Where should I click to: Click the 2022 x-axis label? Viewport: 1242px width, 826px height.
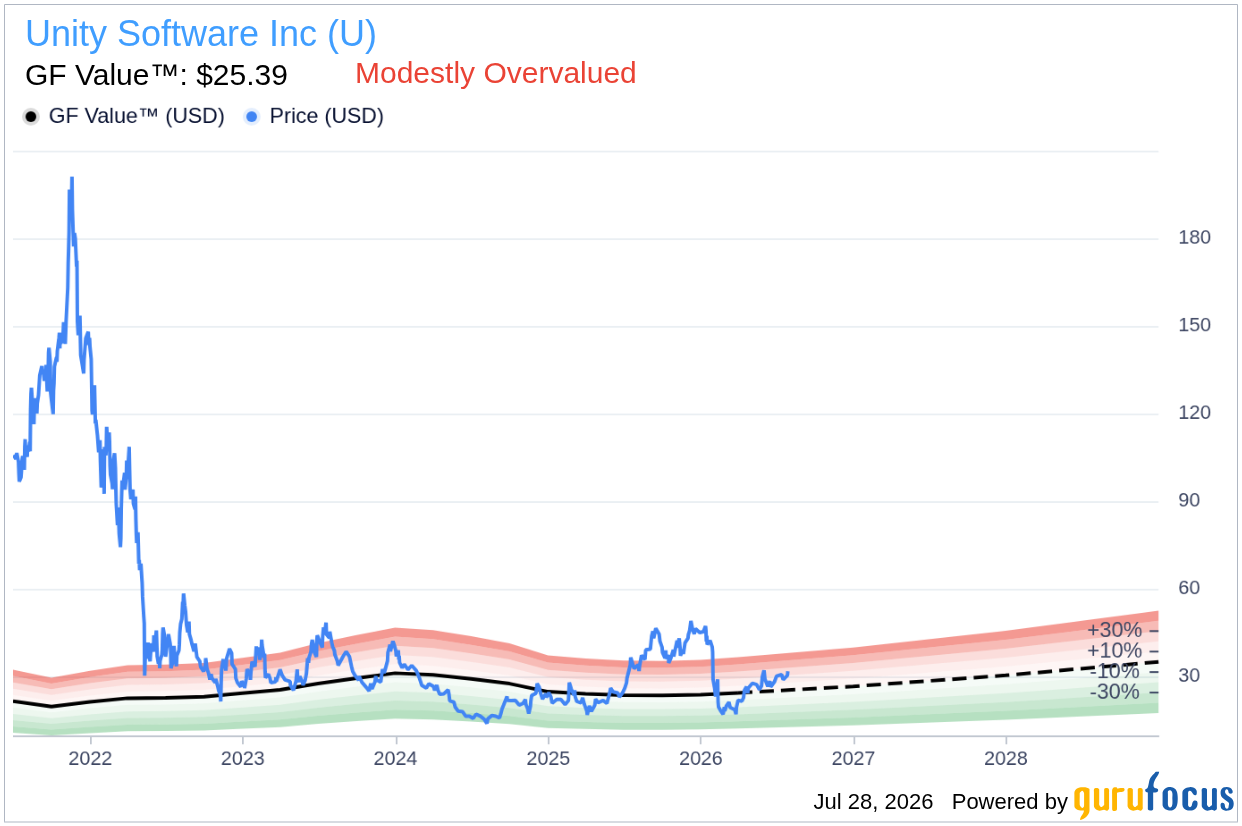tap(90, 759)
